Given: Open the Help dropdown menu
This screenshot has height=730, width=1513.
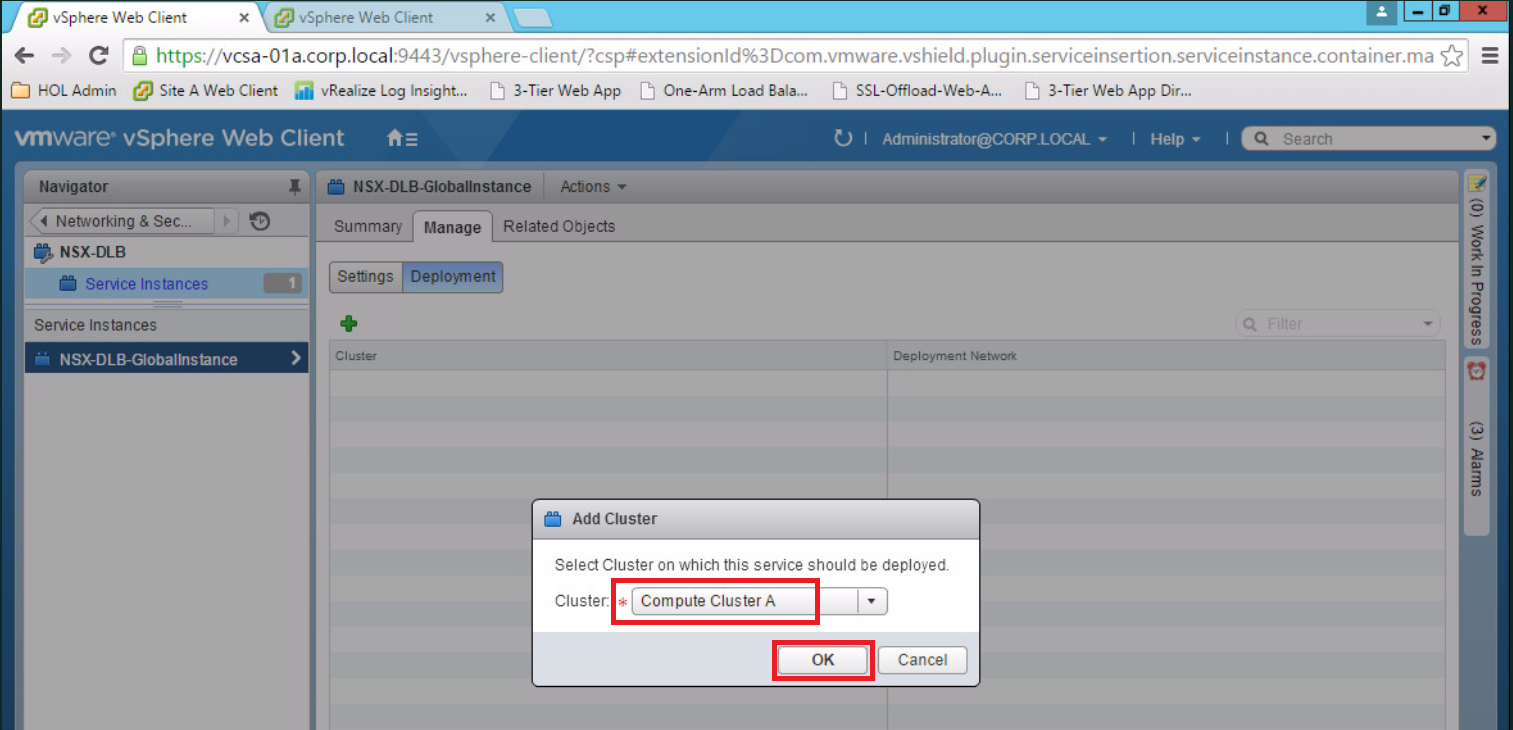Looking at the screenshot, I should click(x=1175, y=139).
